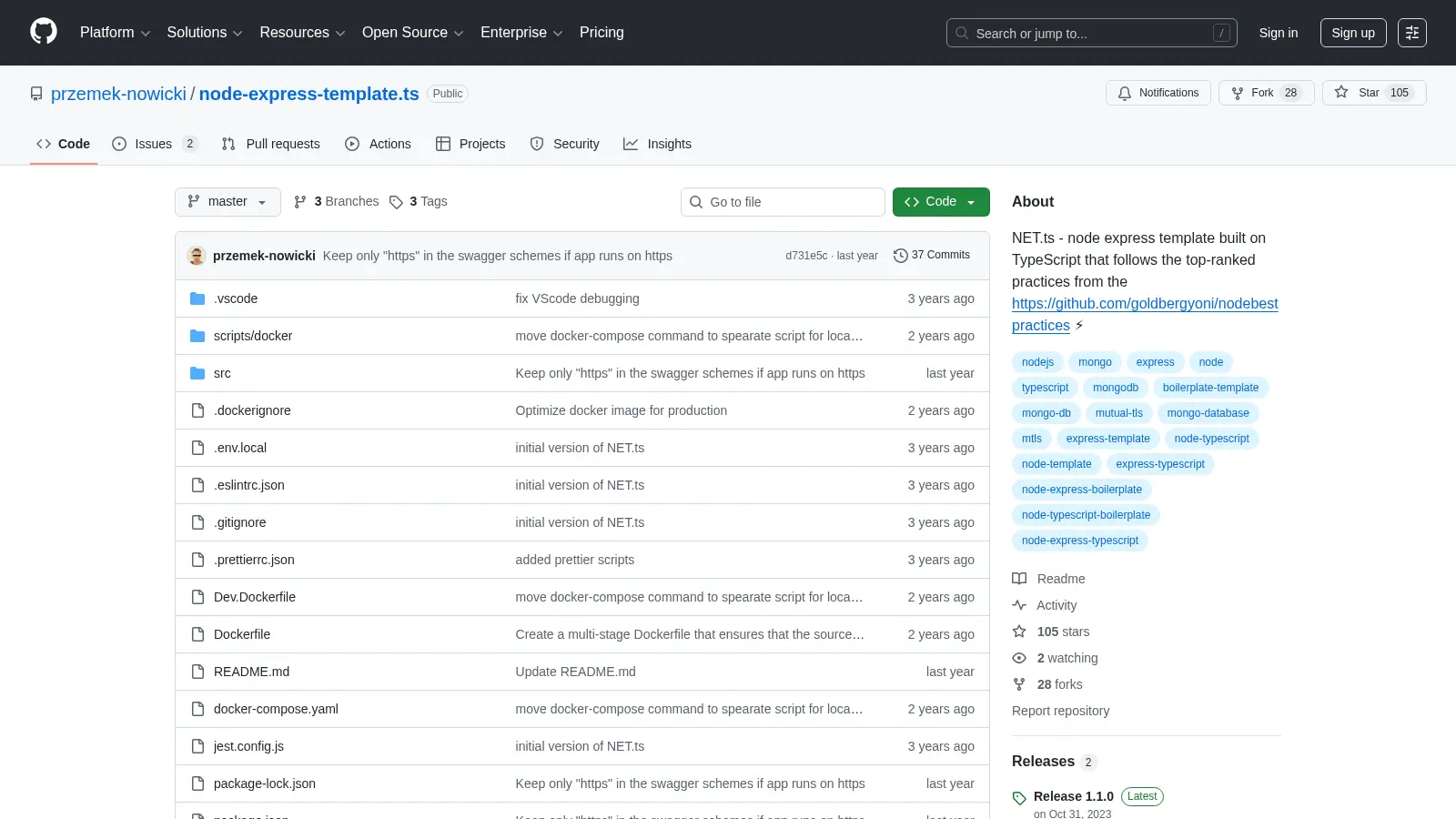The width and height of the screenshot is (1456, 819).
Task: Click the file icon beside jest.config.js
Action: [x=197, y=746]
